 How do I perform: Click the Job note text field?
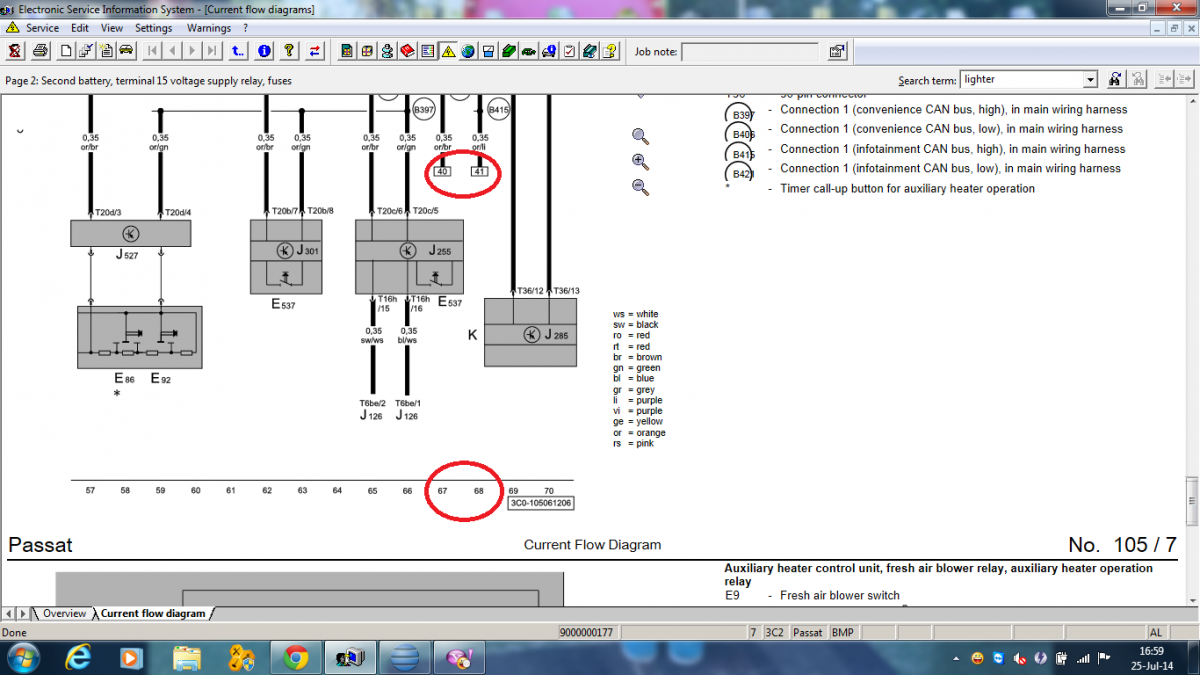point(752,51)
